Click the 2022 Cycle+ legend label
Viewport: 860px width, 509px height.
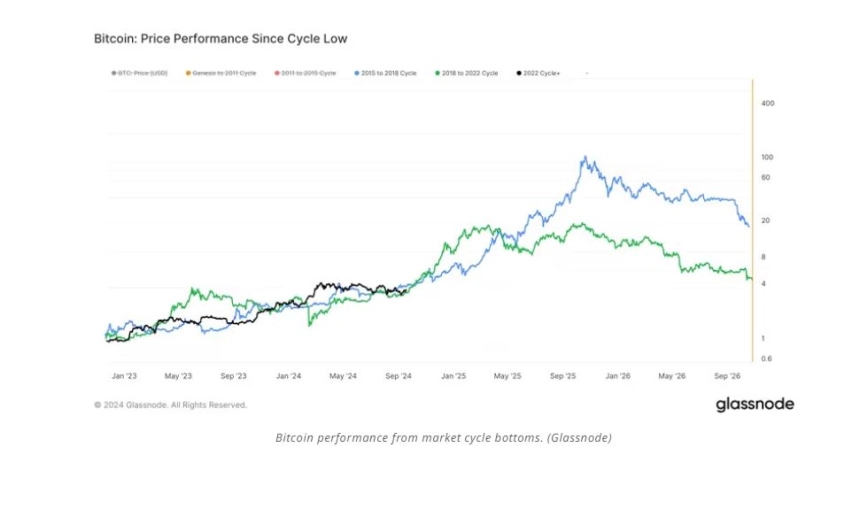pos(542,73)
